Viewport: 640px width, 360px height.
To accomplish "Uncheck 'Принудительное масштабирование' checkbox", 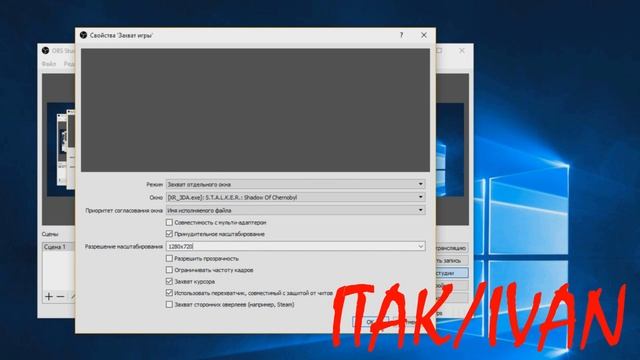I will tap(169, 234).
